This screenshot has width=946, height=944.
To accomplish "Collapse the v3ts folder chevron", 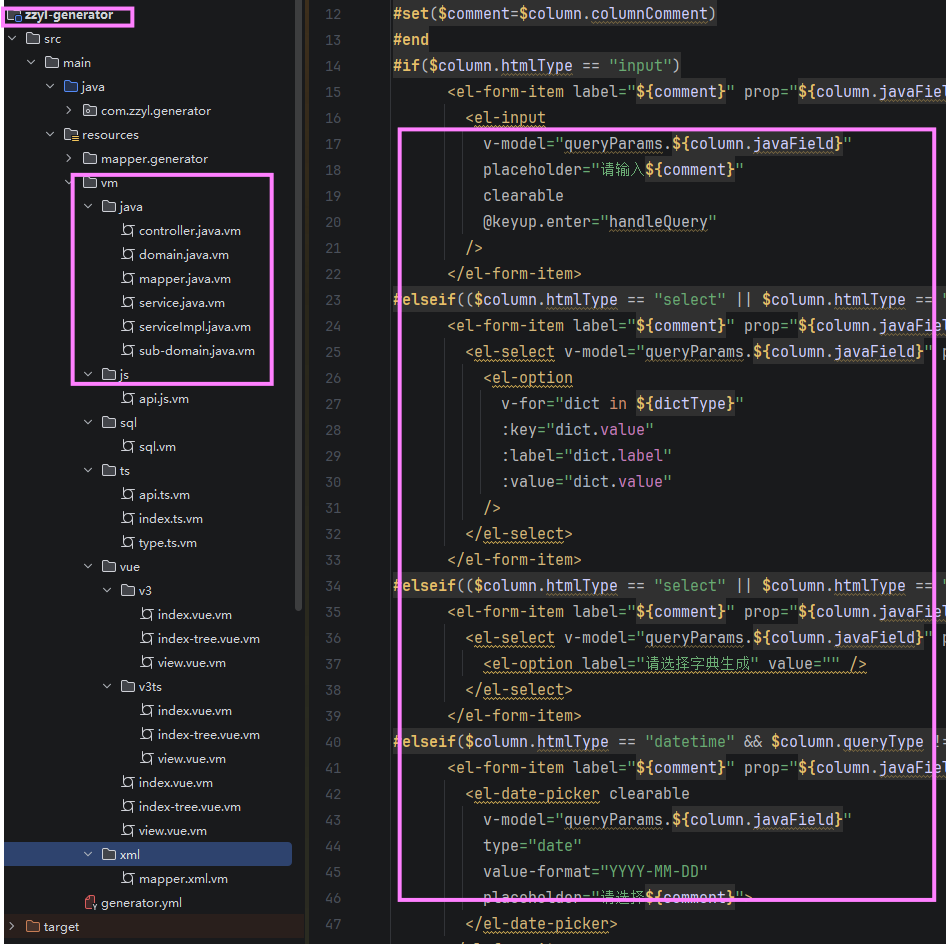I will (x=107, y=686).
